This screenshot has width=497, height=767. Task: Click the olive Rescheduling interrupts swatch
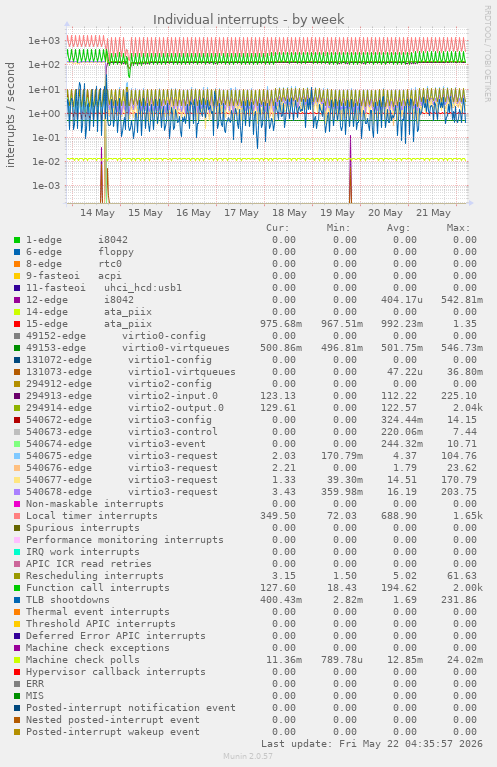click(x=17, y=576)
